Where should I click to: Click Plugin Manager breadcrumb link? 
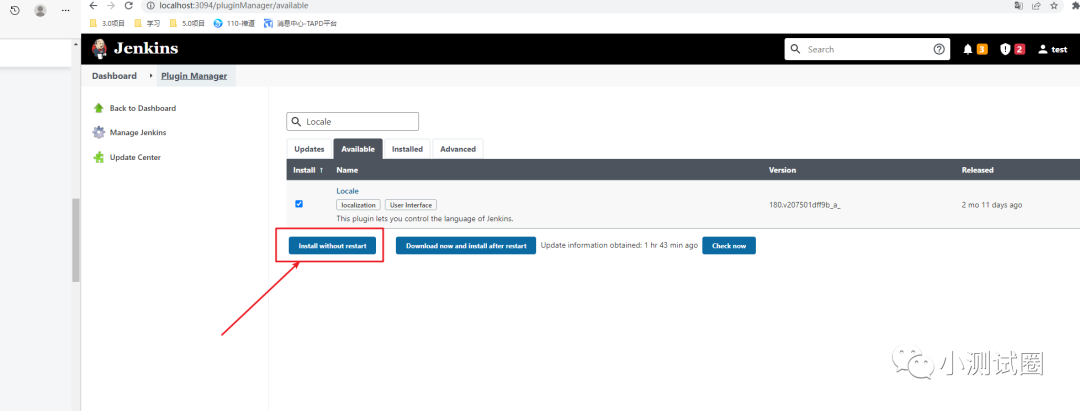coord(194,76)
